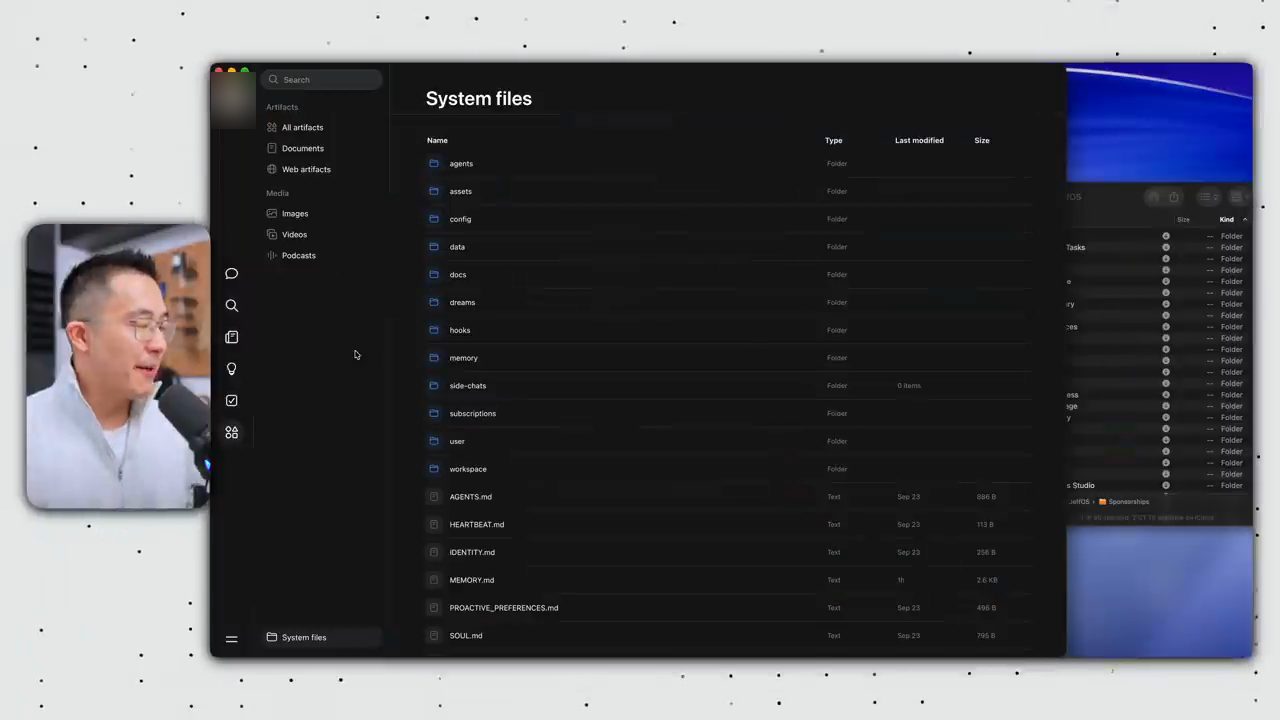The image size is (1280, 720).
Task: Click the folder icon beside dreams
Action: click(434, 302)
